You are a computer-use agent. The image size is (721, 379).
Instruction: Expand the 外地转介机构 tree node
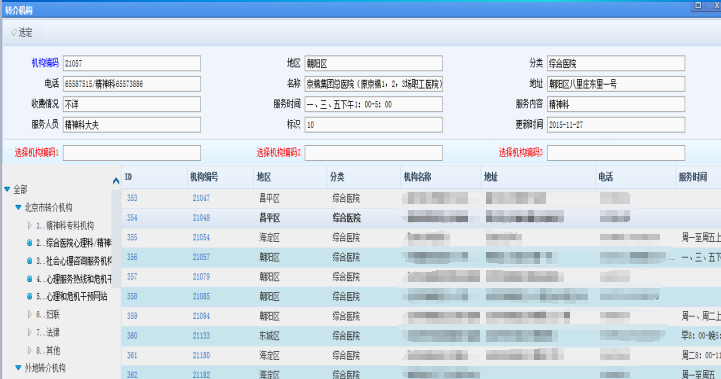18,368
